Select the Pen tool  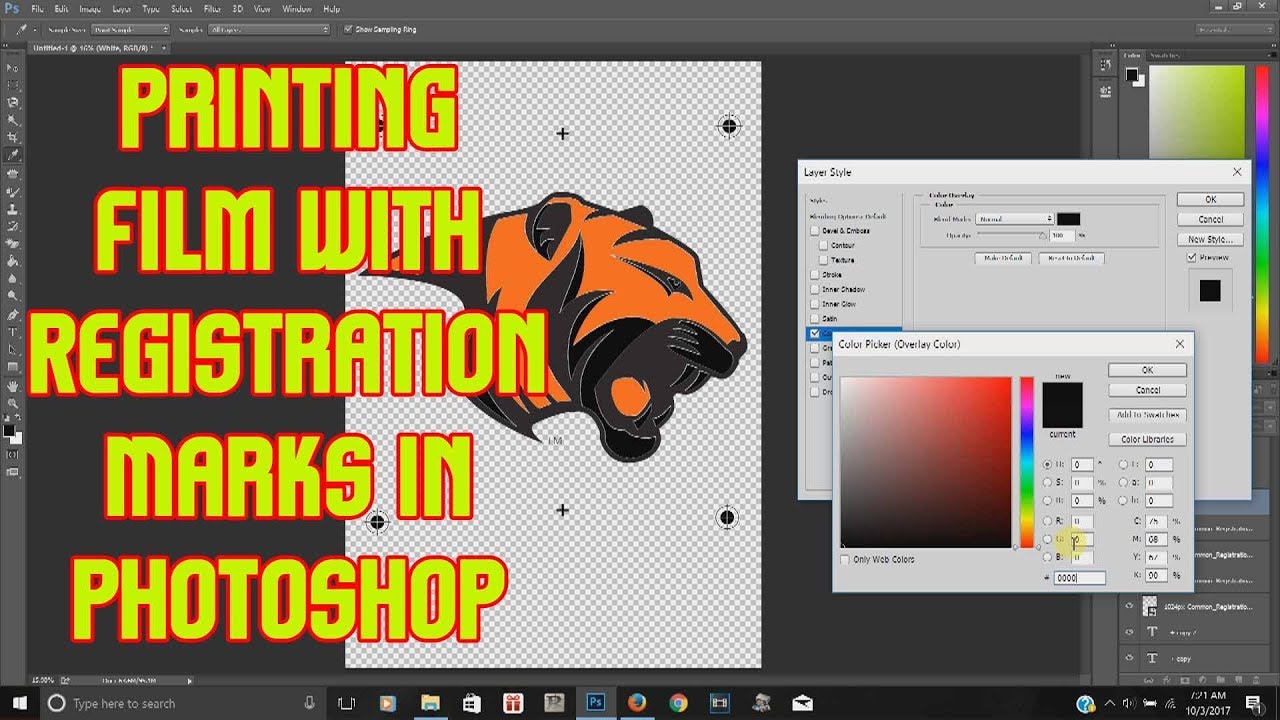(13, 314)
